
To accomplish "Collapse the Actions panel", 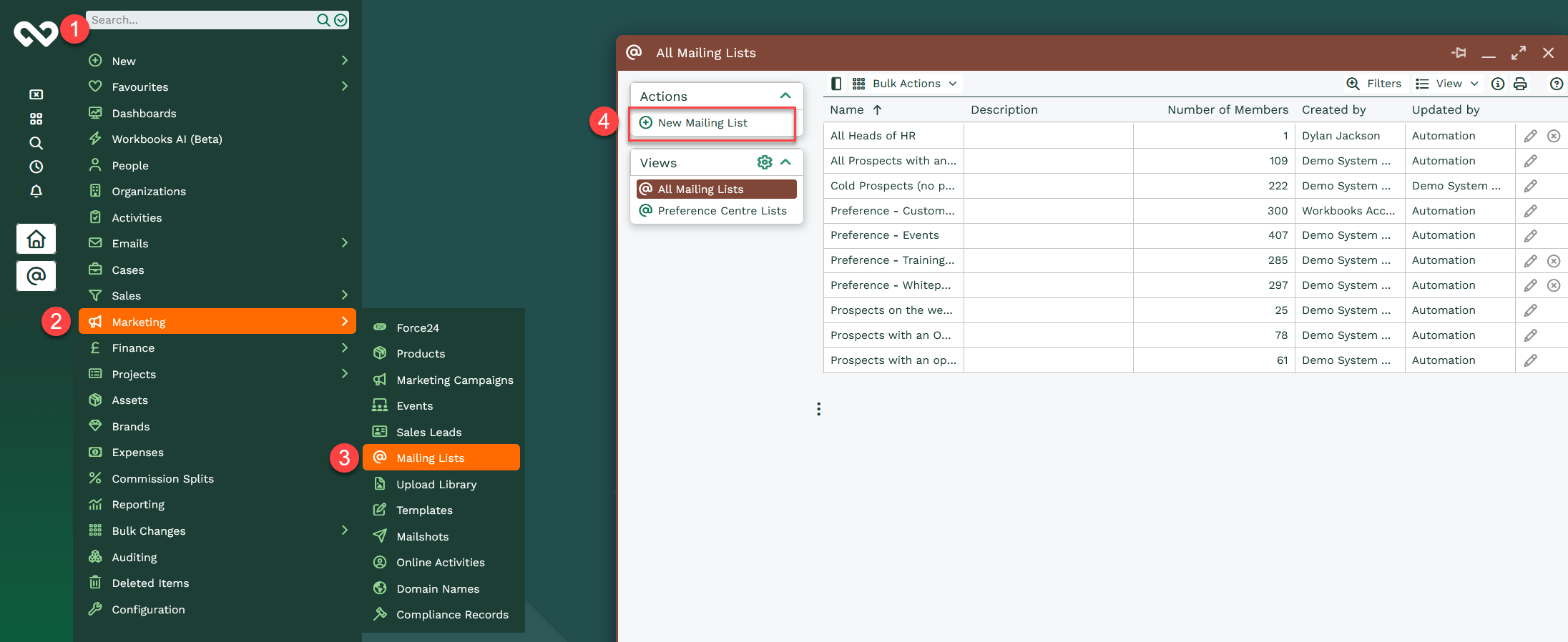I will (785, 96).
